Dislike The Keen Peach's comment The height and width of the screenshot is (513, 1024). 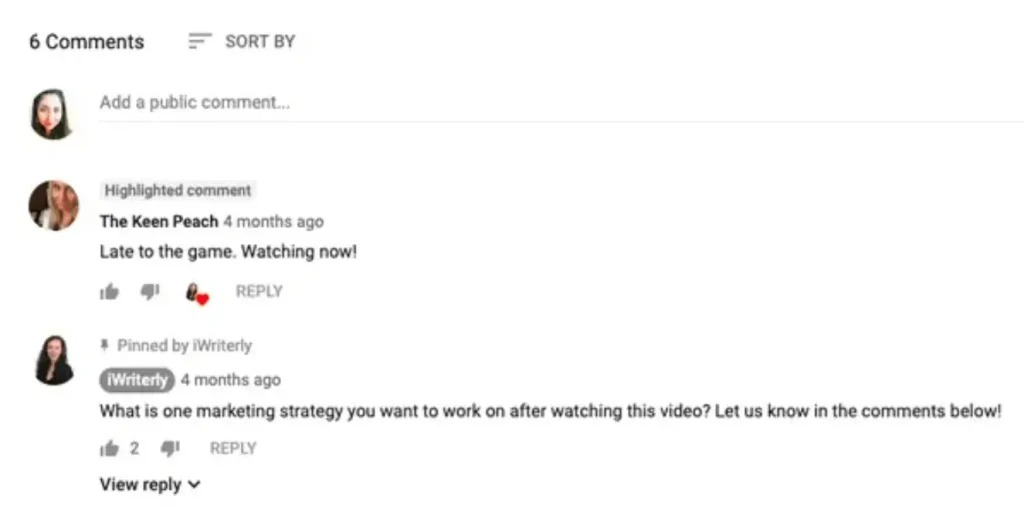pos(150,292)
